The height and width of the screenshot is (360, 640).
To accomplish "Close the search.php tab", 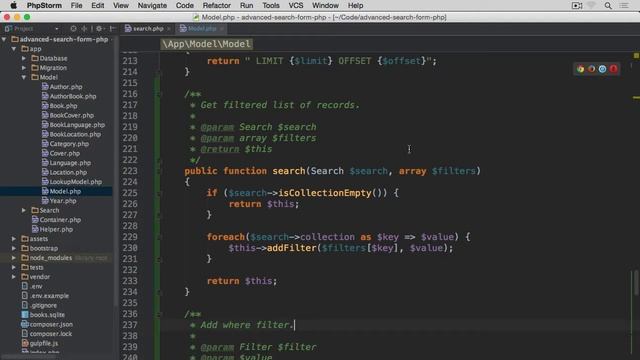I will (169, 29).
